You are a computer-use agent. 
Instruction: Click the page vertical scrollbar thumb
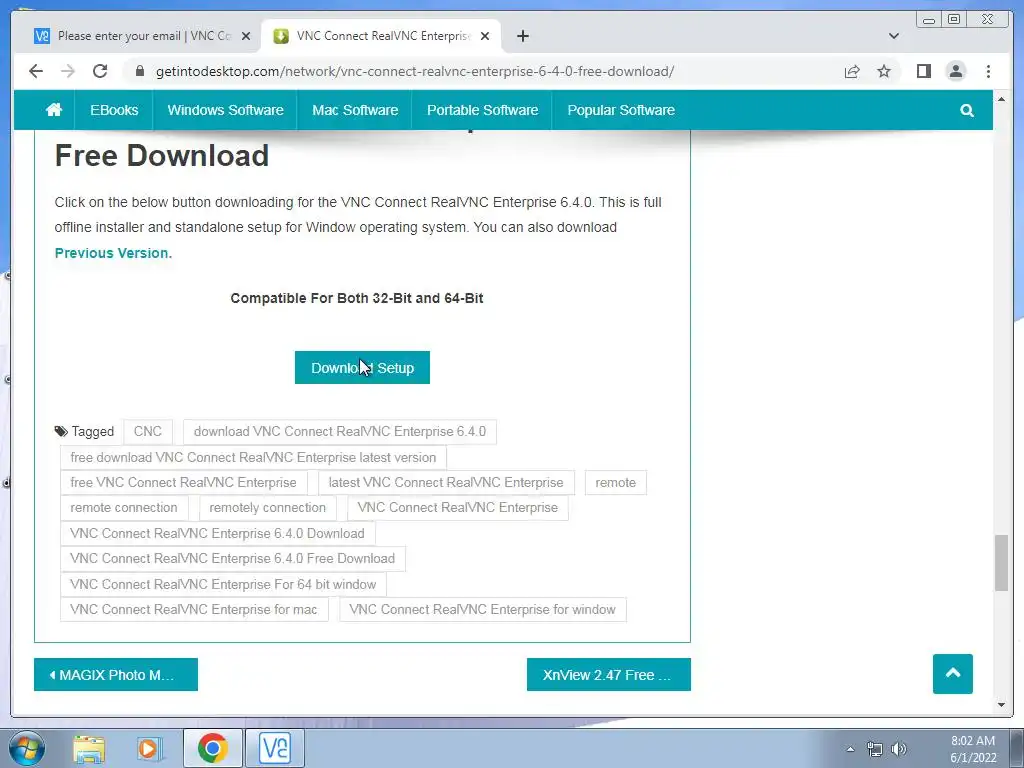point(1001,562)
